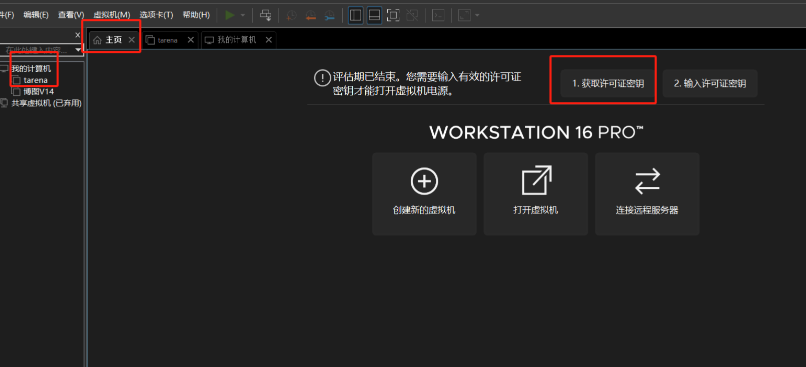This screenshot has width=806, height=367.
Task: Close the 主页 tab
Action: [132, 40]
